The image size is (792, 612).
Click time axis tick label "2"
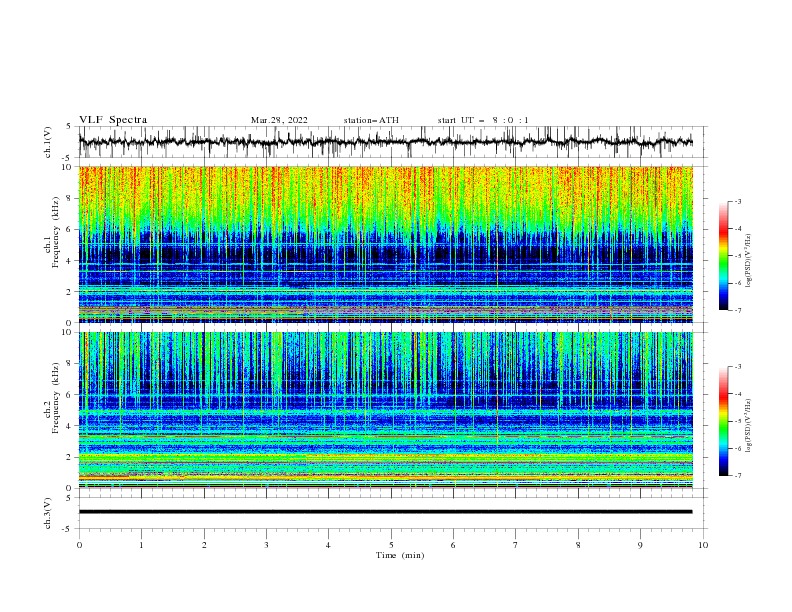[x=204, y=545]
